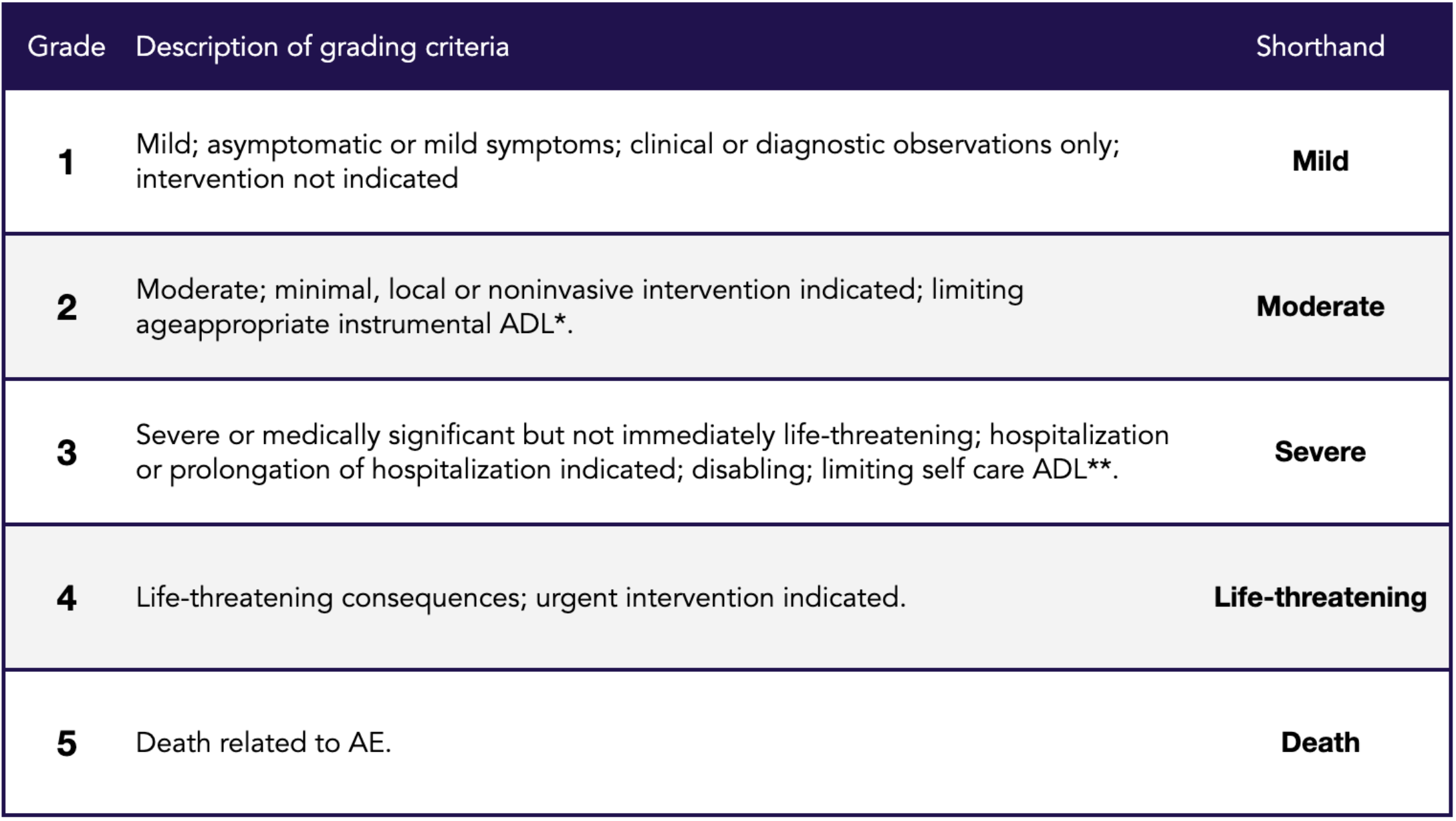Select the Description of grading criteria header

tap(322, 47)
